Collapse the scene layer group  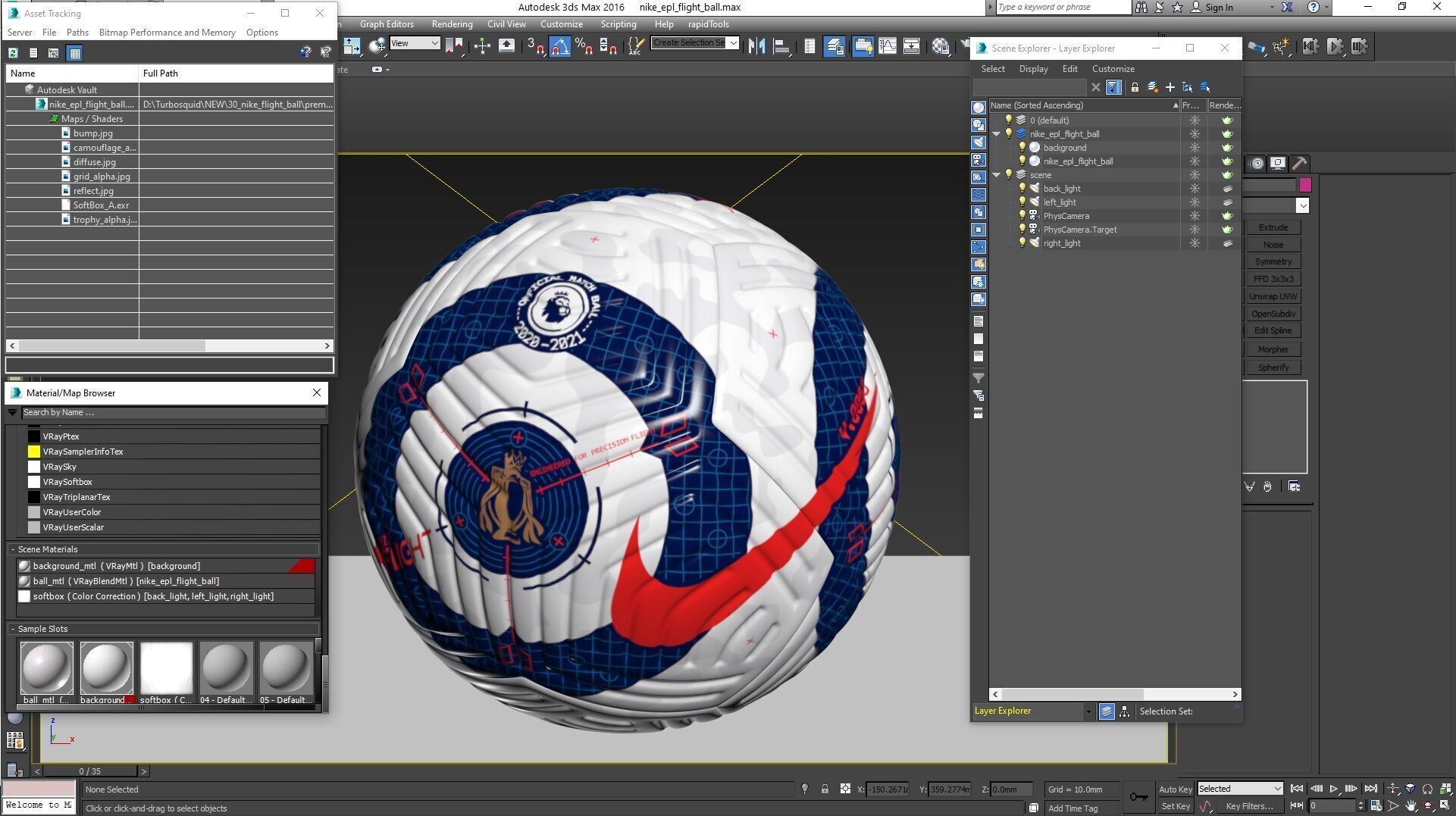[997, 175]
